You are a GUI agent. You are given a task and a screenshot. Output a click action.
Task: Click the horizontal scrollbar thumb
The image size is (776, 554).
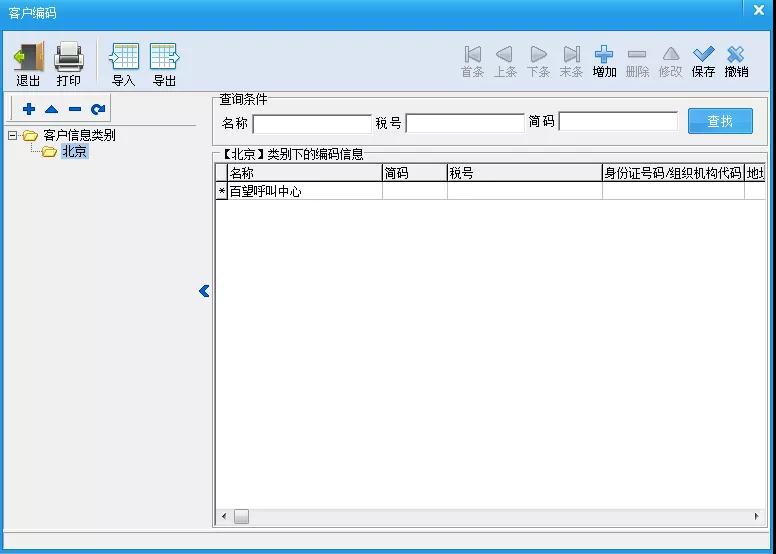(242, 516)
